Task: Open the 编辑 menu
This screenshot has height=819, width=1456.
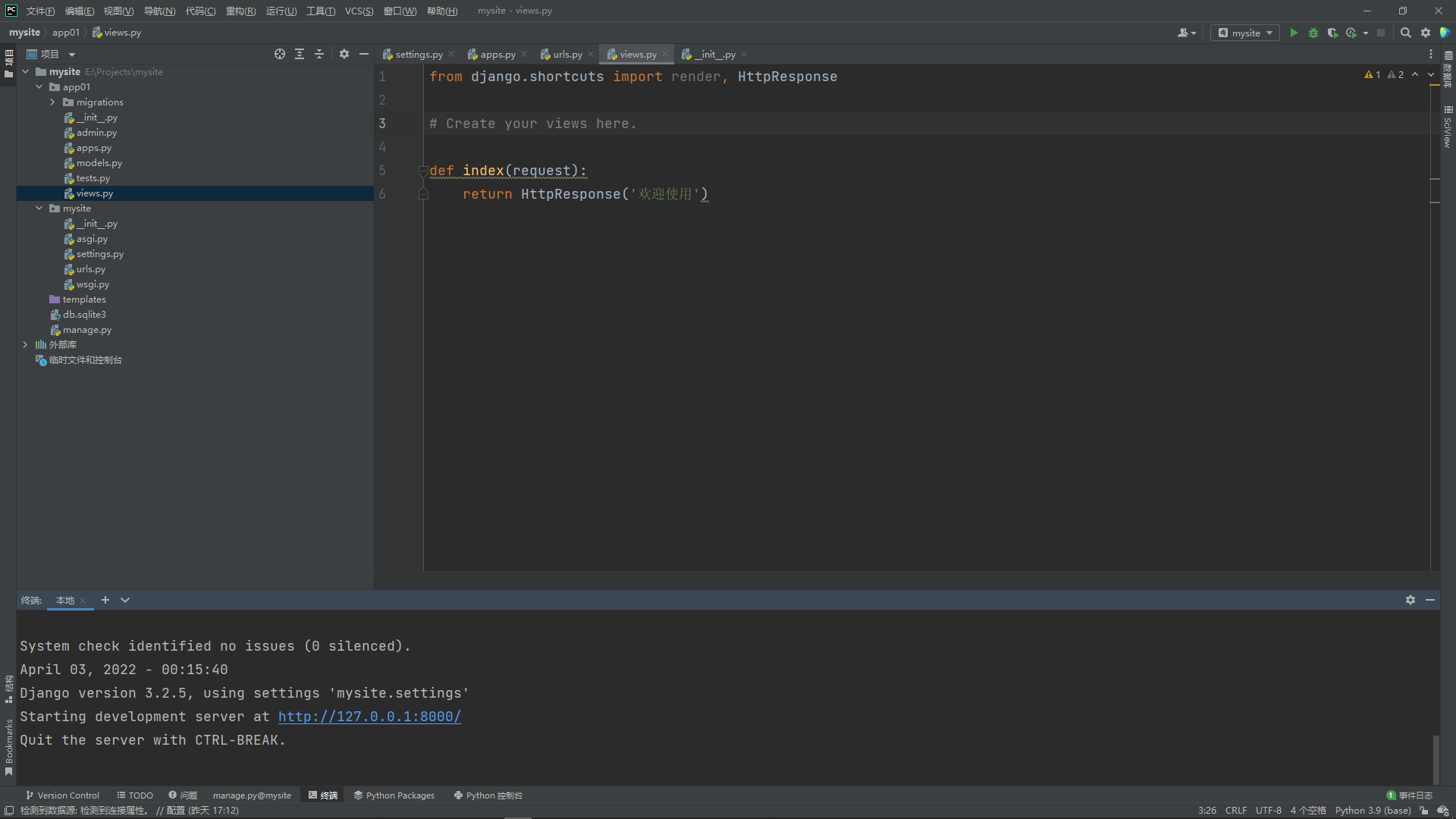Action: point(80,11)
